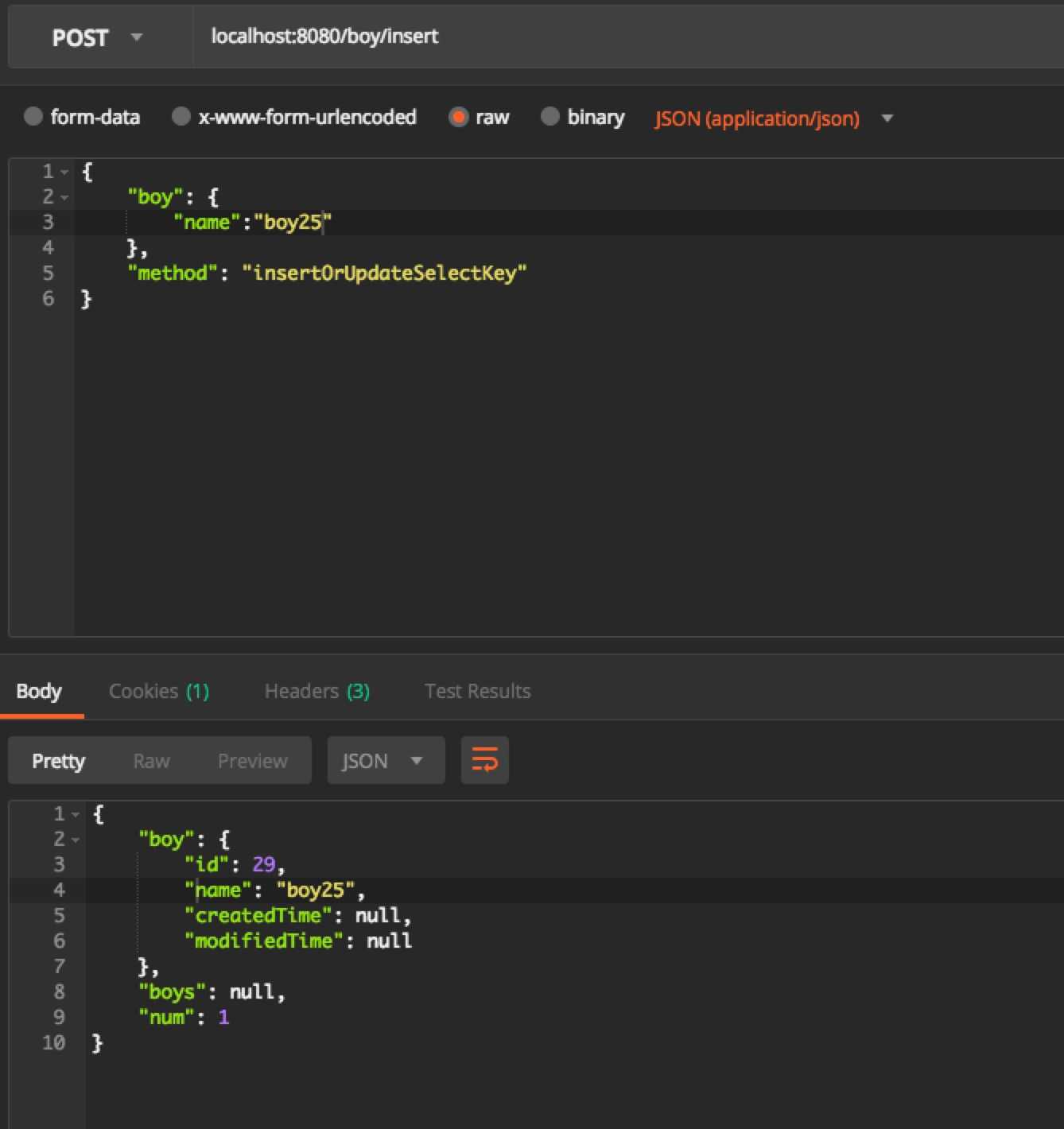
Task: Click the "modifiedTime": null response line
Action: tap(298, 941)
